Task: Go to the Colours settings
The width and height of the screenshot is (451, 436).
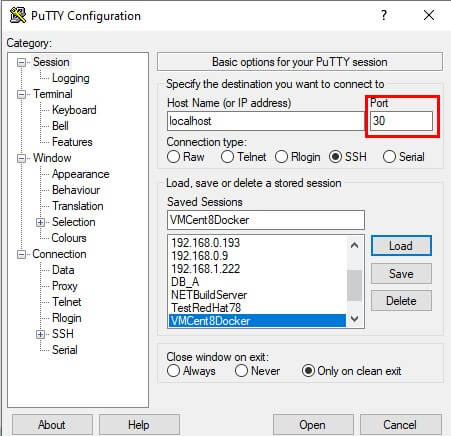Action: pos(69,238)
